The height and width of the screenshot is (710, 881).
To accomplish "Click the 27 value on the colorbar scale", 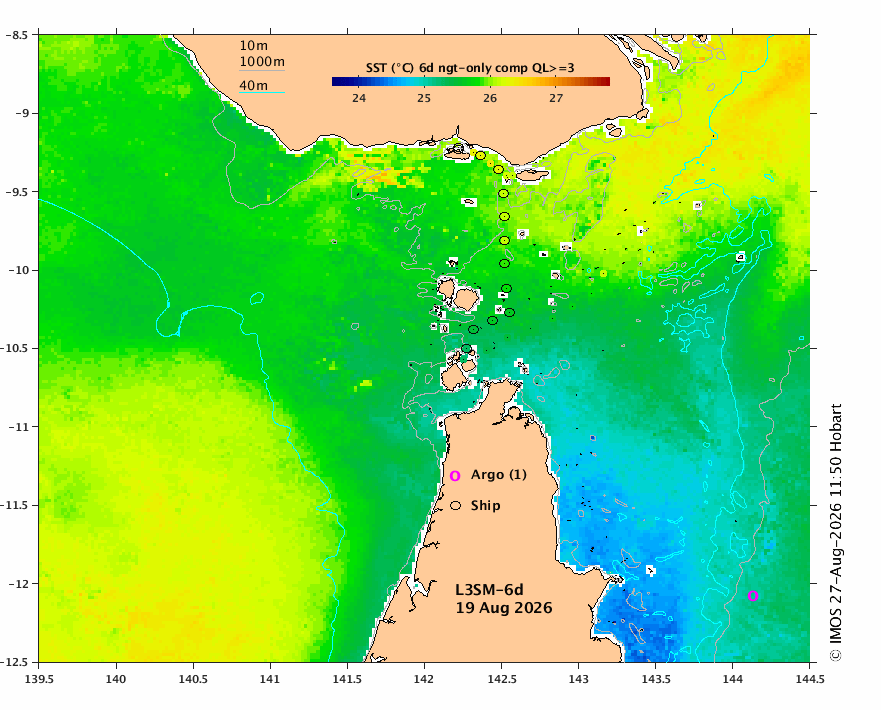I will point(556,98).
